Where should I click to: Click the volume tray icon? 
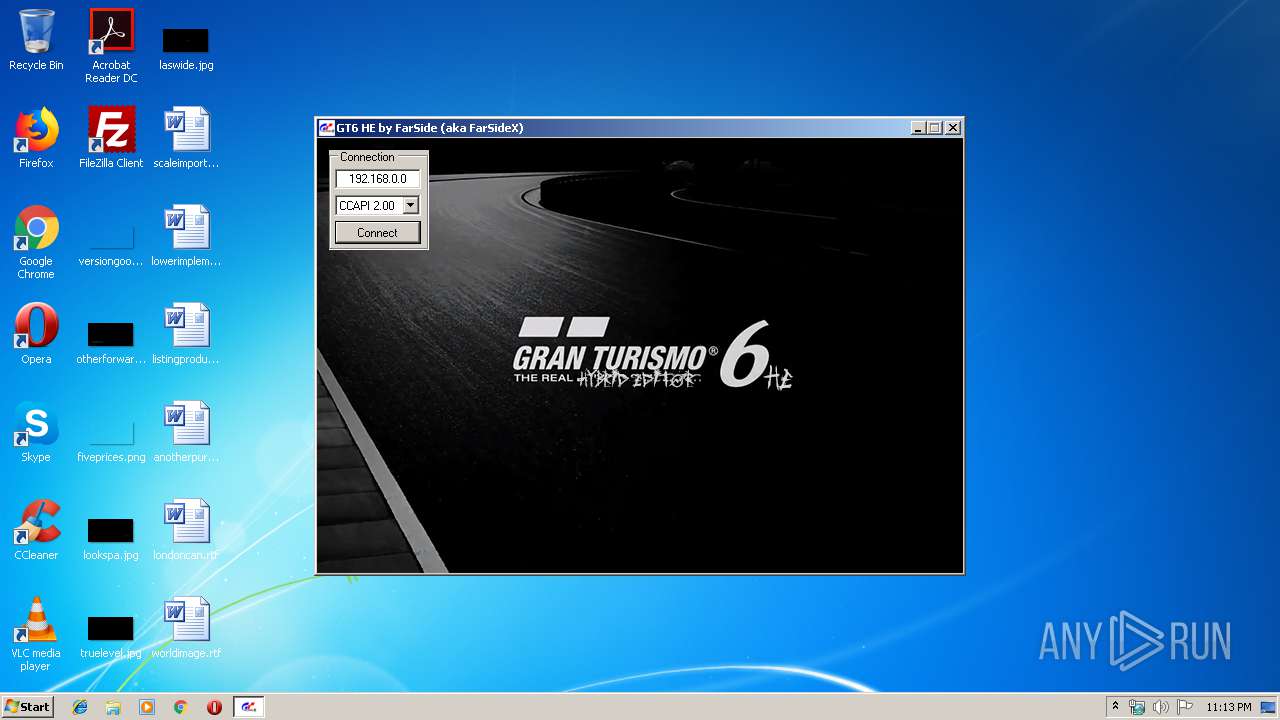tap(1161, 707)
